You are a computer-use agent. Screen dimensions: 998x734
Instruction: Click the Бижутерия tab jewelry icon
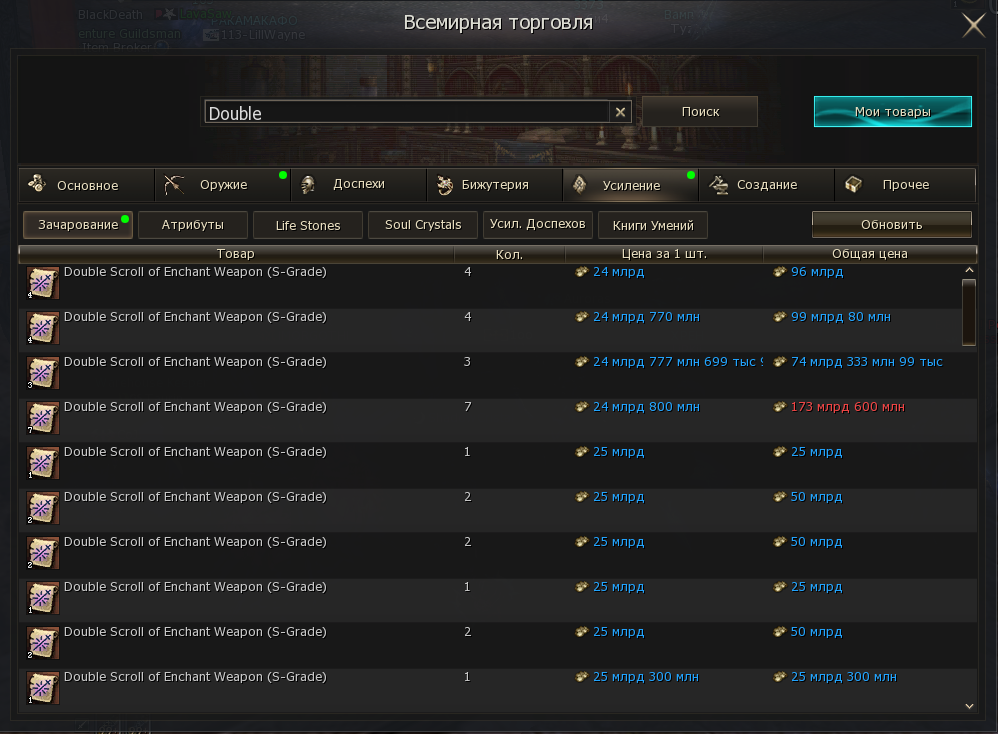tap(445, 185)
